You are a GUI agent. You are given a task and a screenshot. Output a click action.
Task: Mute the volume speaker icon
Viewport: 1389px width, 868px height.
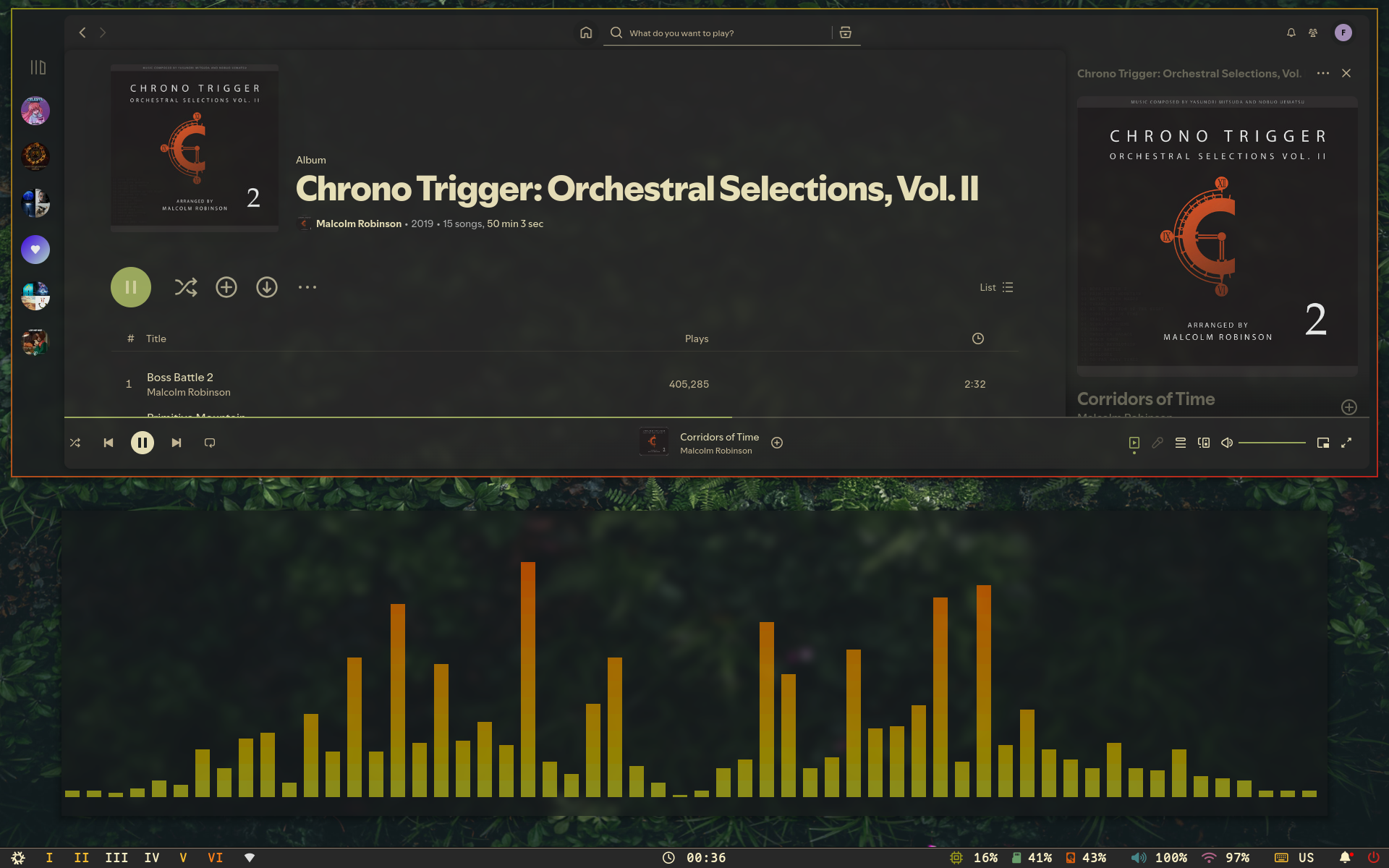(x=1227, y=443)
